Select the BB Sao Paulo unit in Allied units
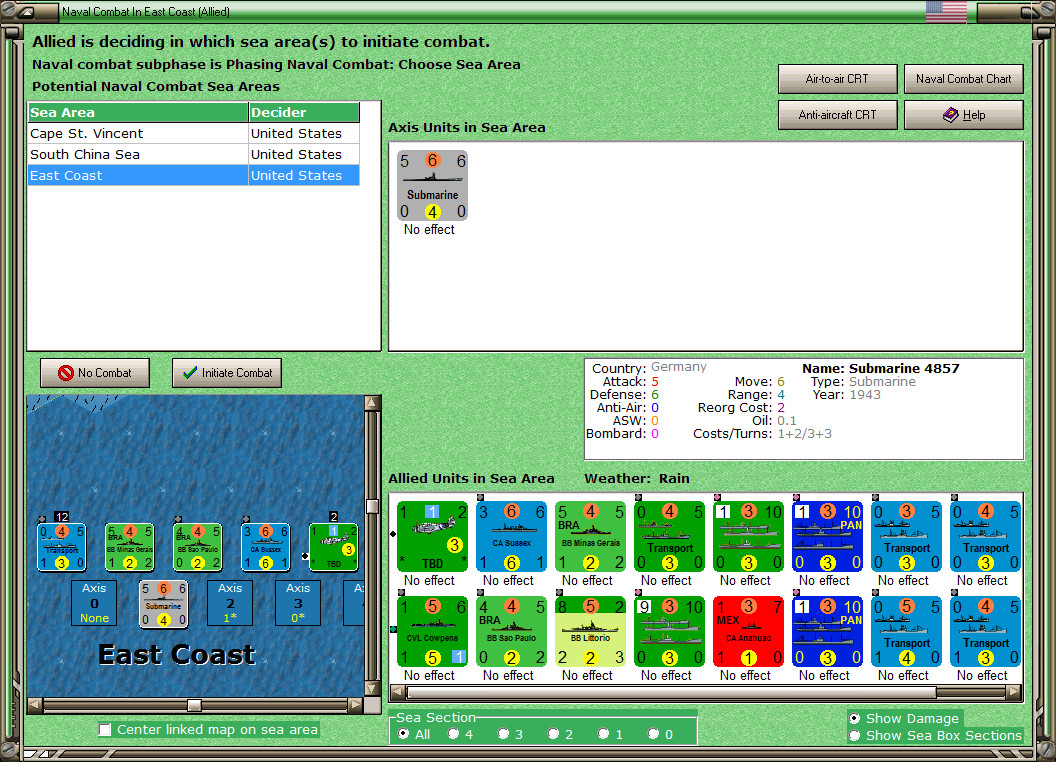1056x762 pixels. click(x=511, y=631)
